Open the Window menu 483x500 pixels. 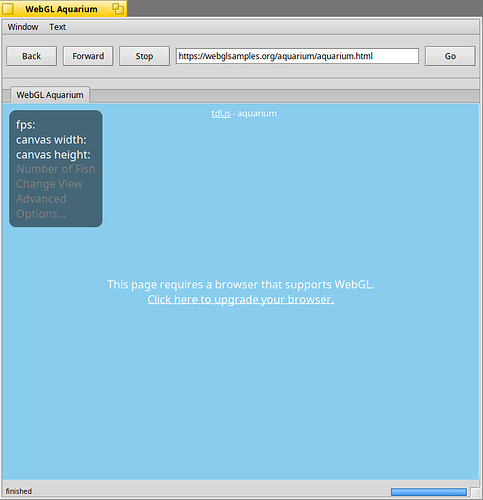click(x=23, y=27)
